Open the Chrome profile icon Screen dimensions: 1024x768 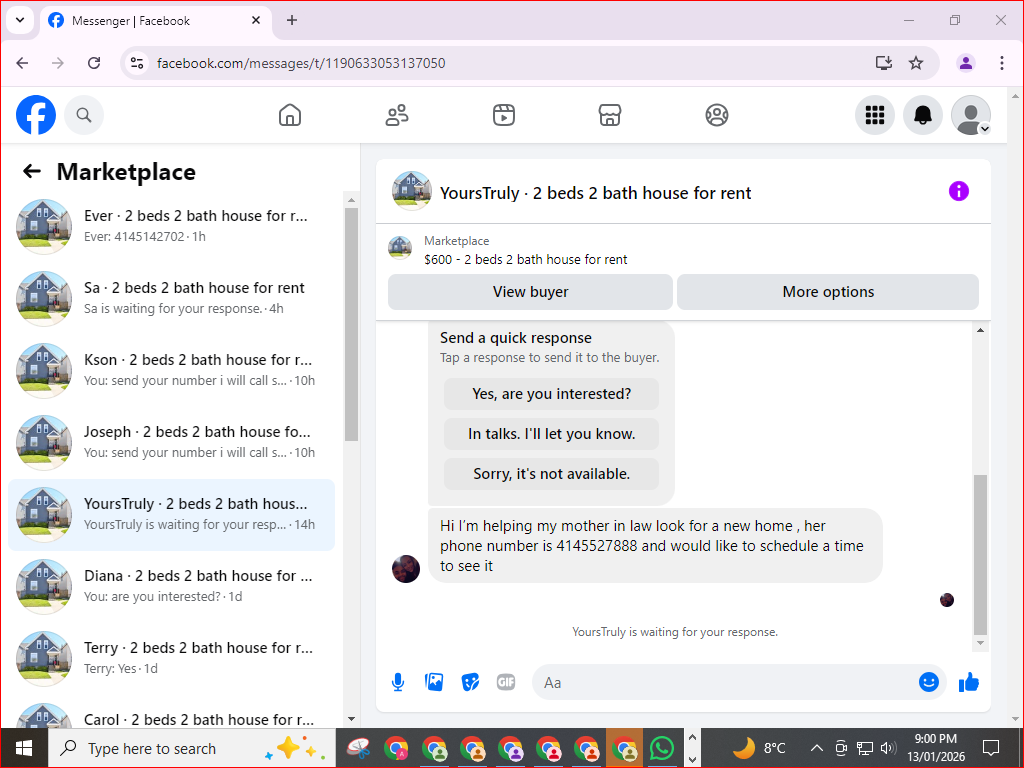coord(966,63)
